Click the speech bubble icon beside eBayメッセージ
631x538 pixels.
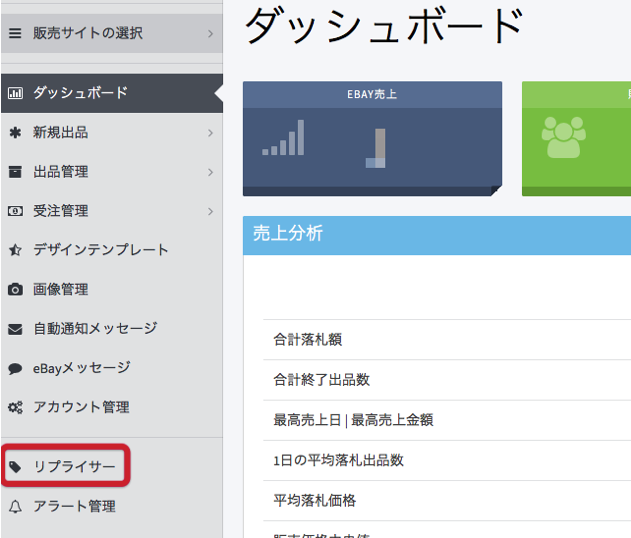click(x=15, y=368)
